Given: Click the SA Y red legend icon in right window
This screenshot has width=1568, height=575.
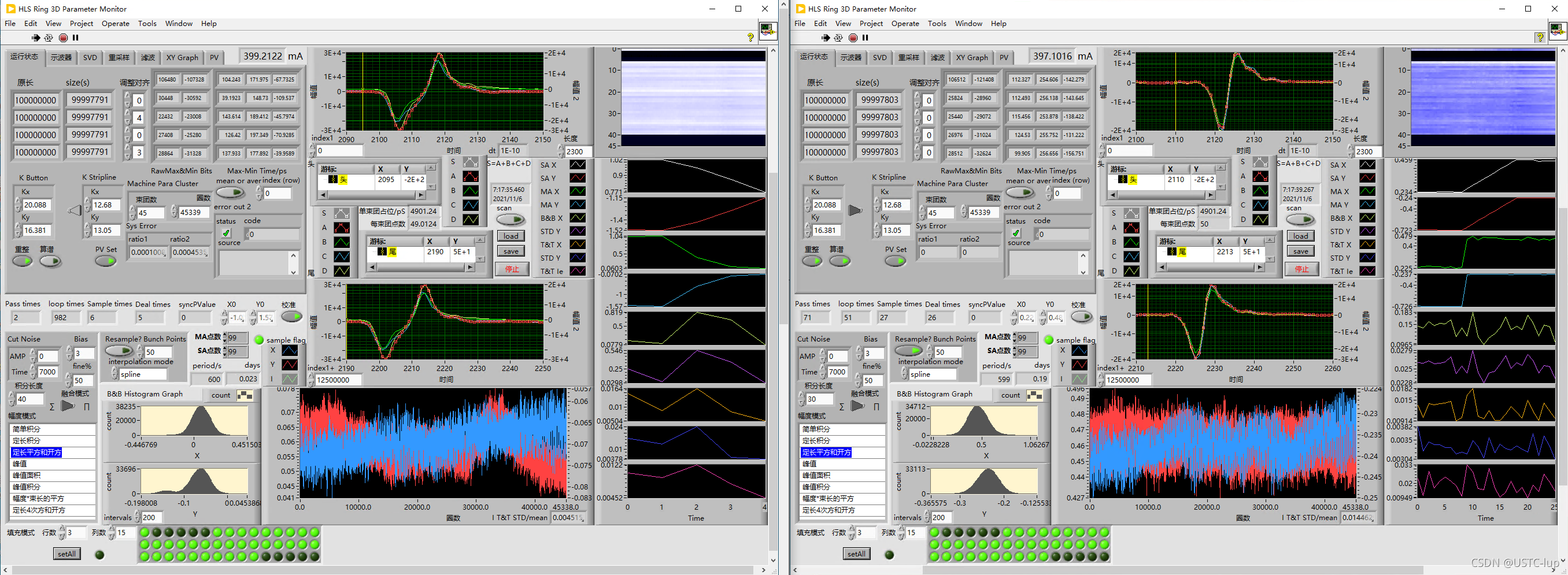Looking at the screenshot, I should [1367, 179].
